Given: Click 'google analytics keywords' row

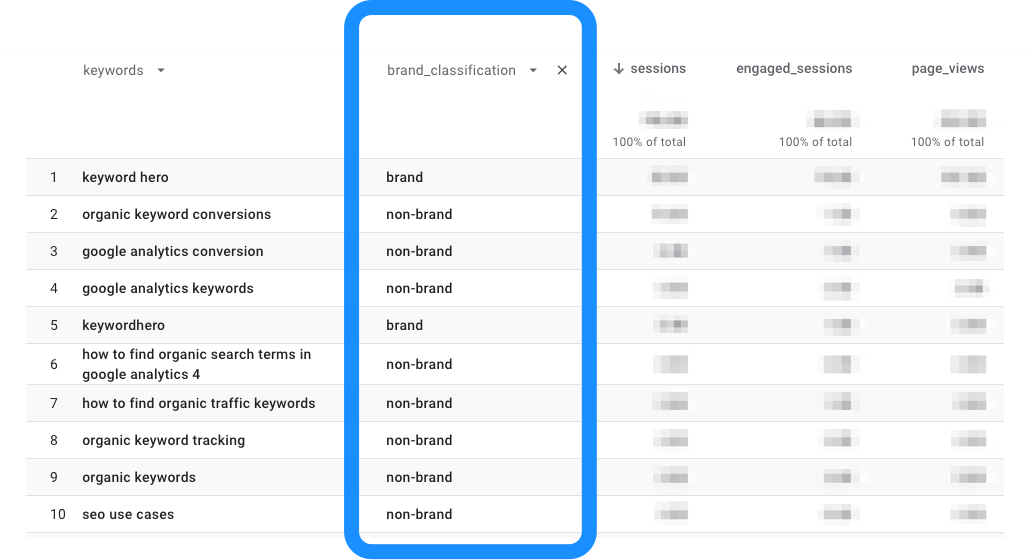Looking at the screenshot, I should pyautogui.click(x=515, y=288).
